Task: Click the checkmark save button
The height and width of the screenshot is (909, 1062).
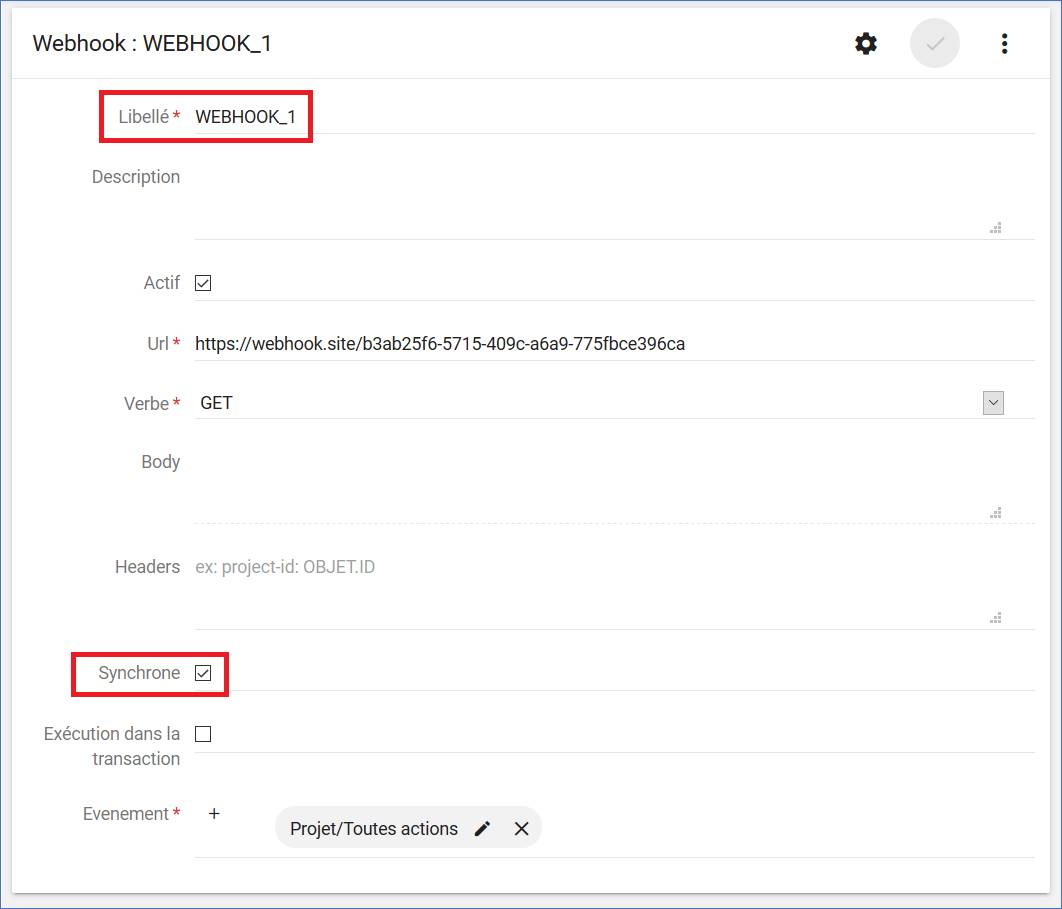Action: 935,43
